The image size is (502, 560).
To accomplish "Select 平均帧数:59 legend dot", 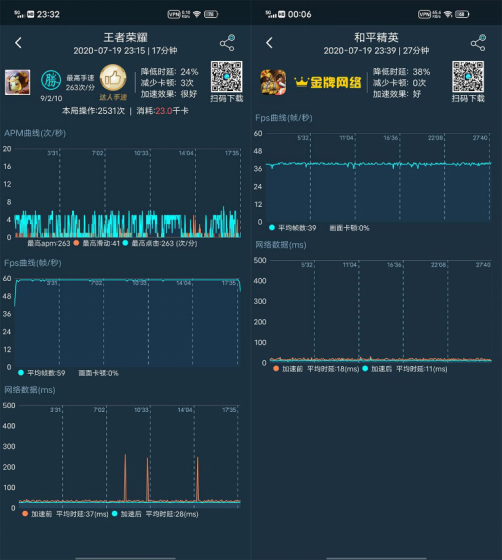I will pyautogui.click(x=21, y=373).
